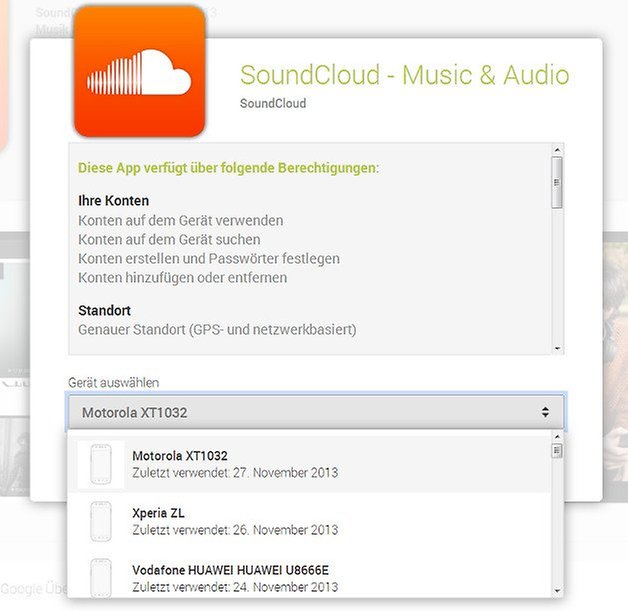The image size is (628, 611).
Task: Select Motorola XT1032 in the device list
Action: 309,464
